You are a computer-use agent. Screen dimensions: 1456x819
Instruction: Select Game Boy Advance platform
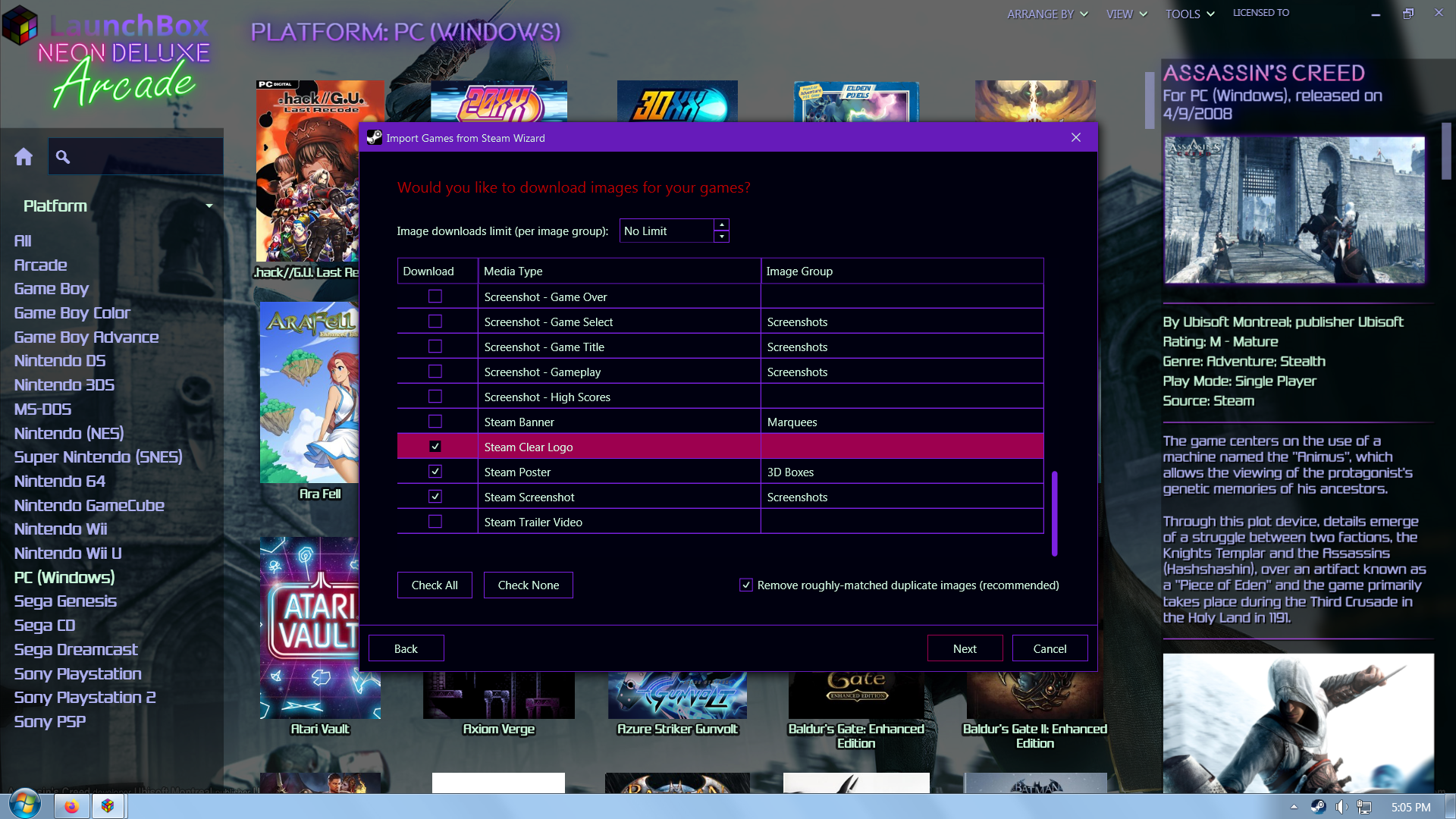86,337
